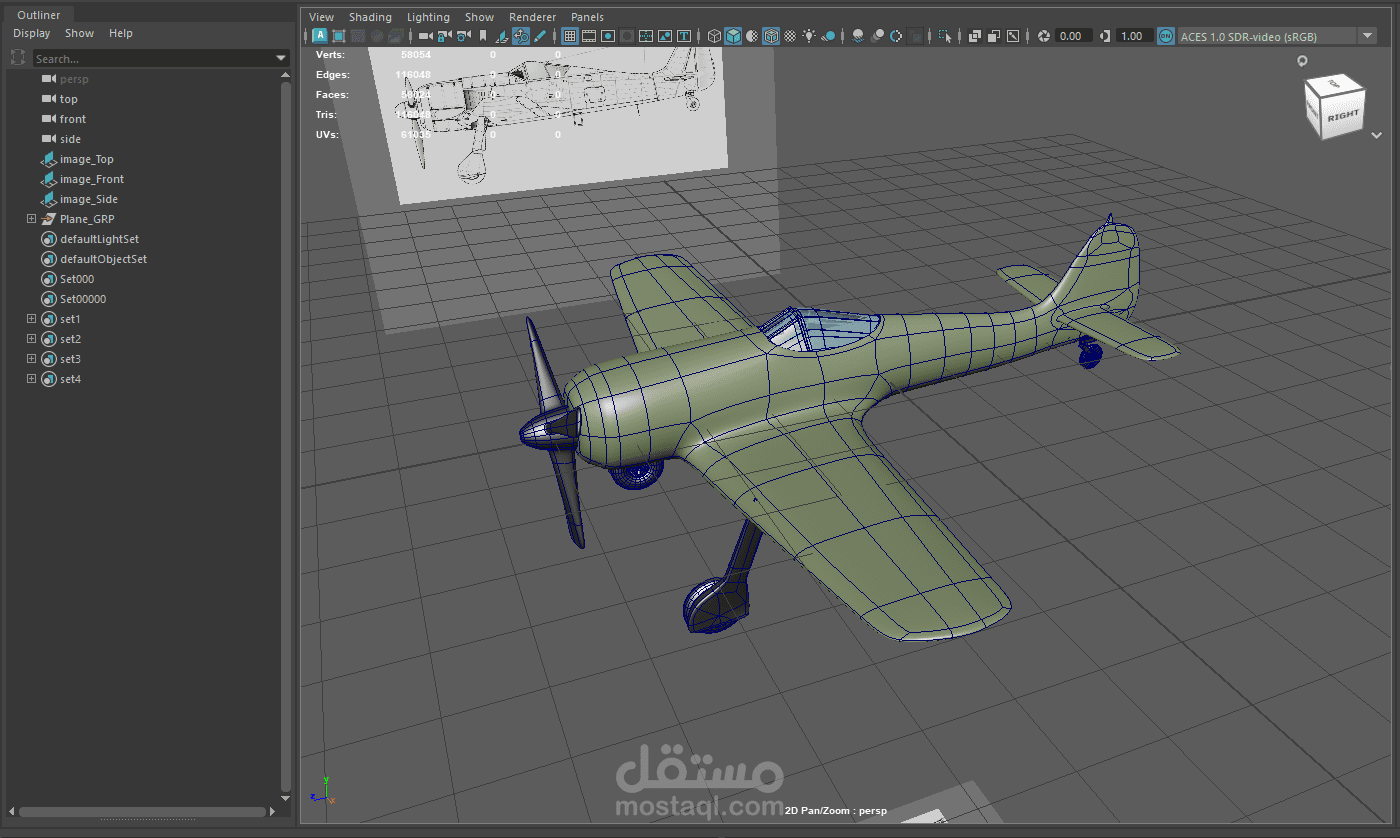
Task: Open the Outliner Help menu
Action: 121,33
